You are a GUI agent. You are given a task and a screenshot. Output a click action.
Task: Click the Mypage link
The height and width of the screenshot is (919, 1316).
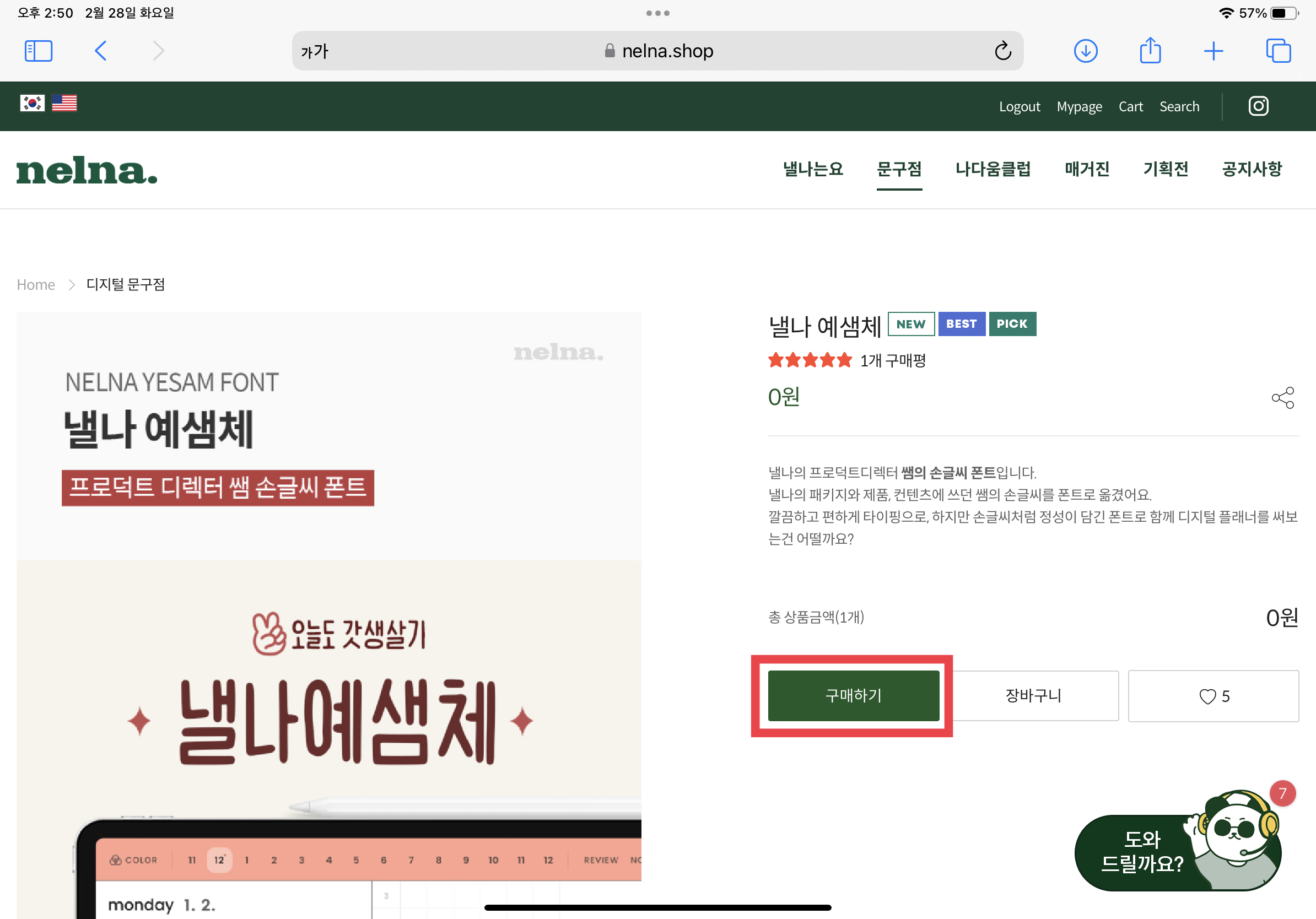click(1078, 106)
